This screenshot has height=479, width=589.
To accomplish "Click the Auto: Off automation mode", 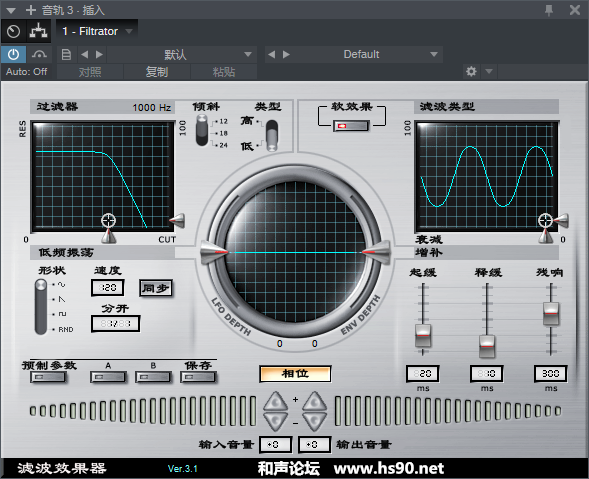I will coord(27,71).
